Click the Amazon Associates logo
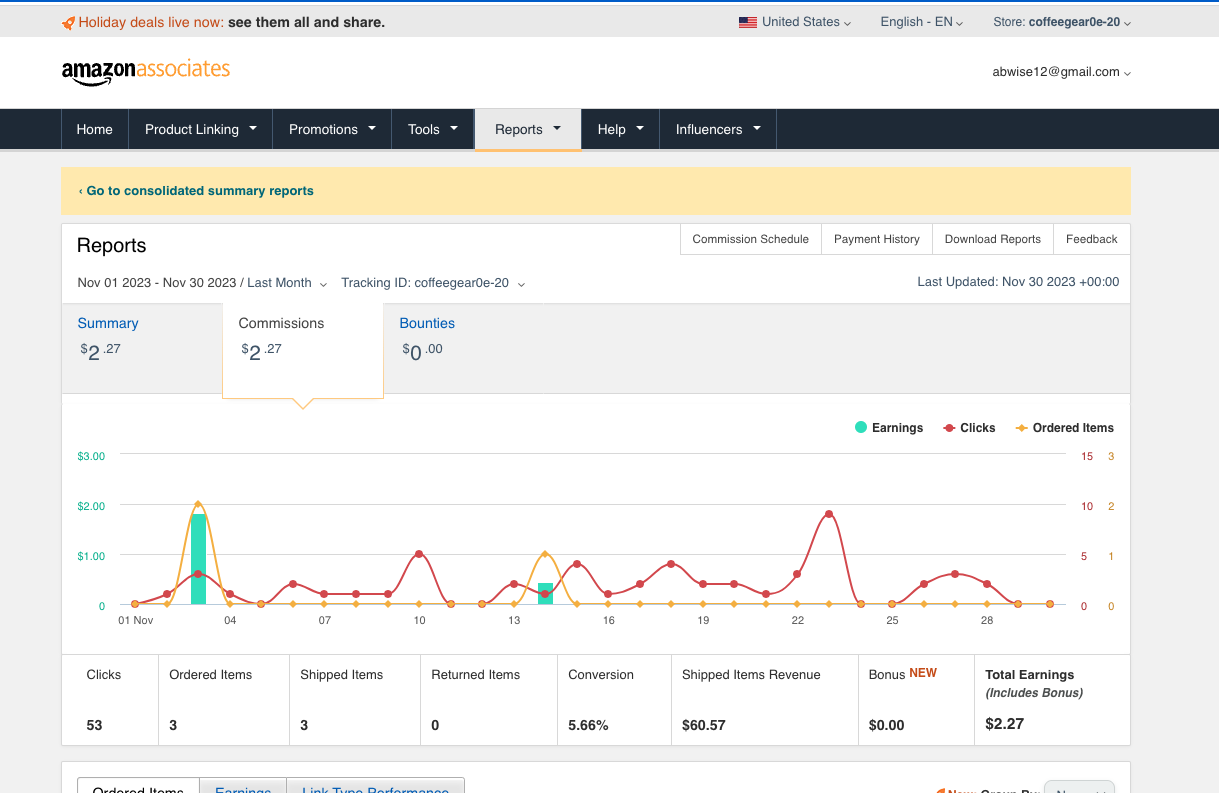The image size is (1219, 793). (x=146, y=72)
